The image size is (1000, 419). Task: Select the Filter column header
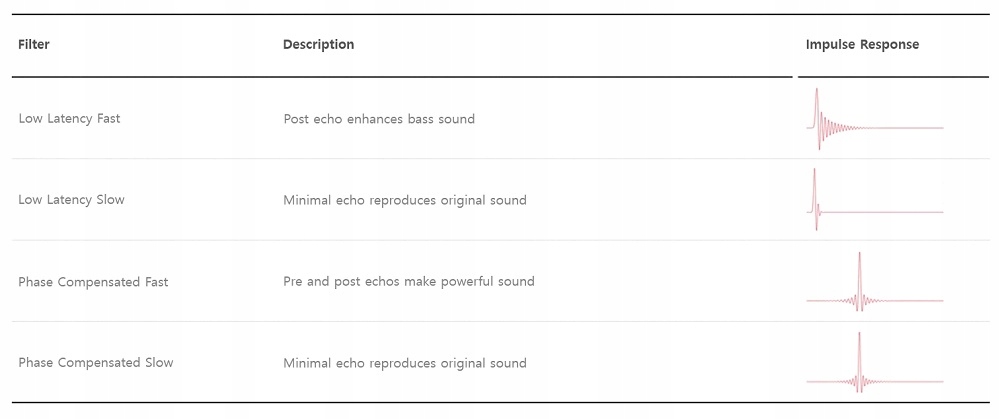pos(34,44)
